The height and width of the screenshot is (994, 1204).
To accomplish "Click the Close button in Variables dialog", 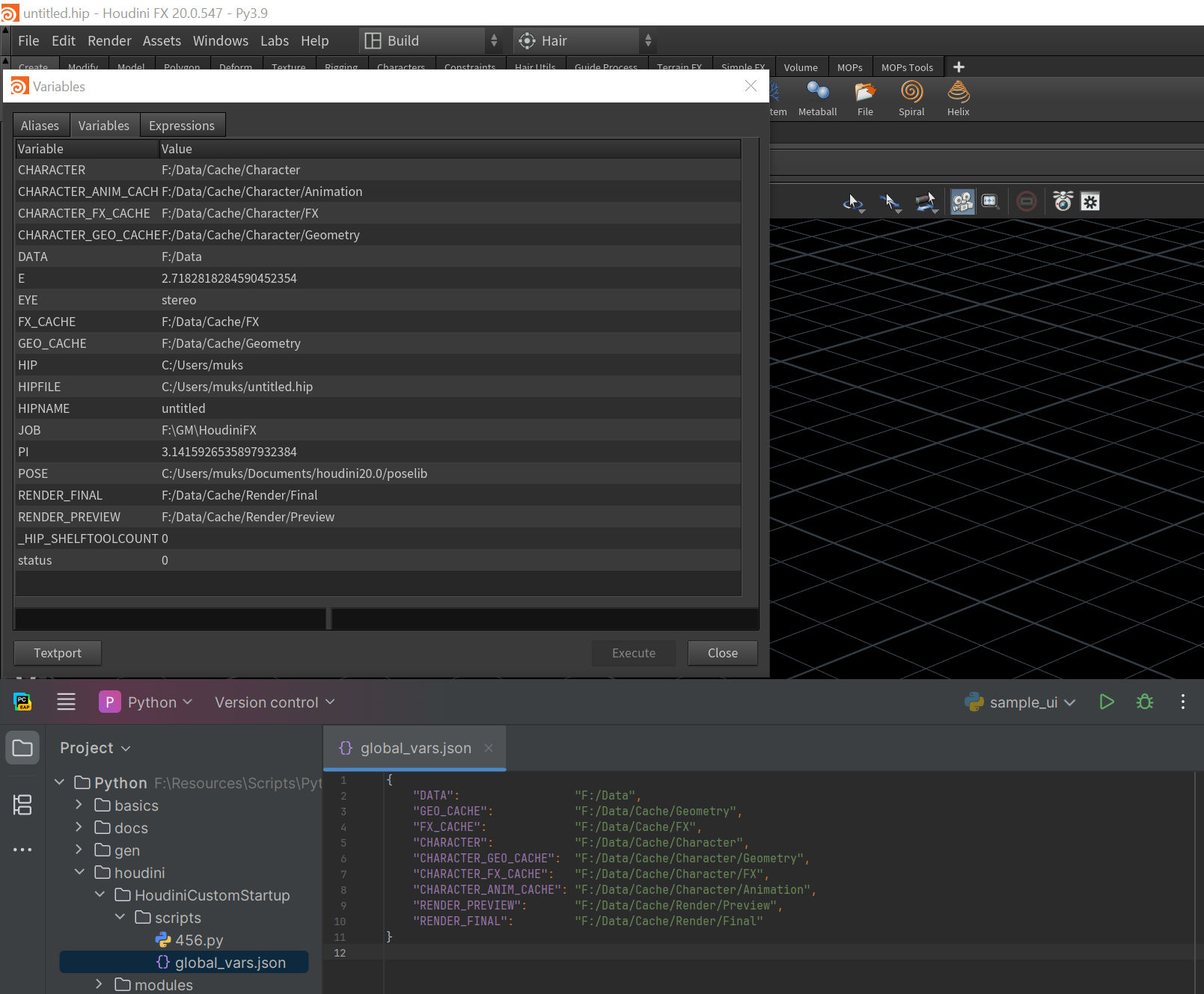I will (x=723, y=653).
